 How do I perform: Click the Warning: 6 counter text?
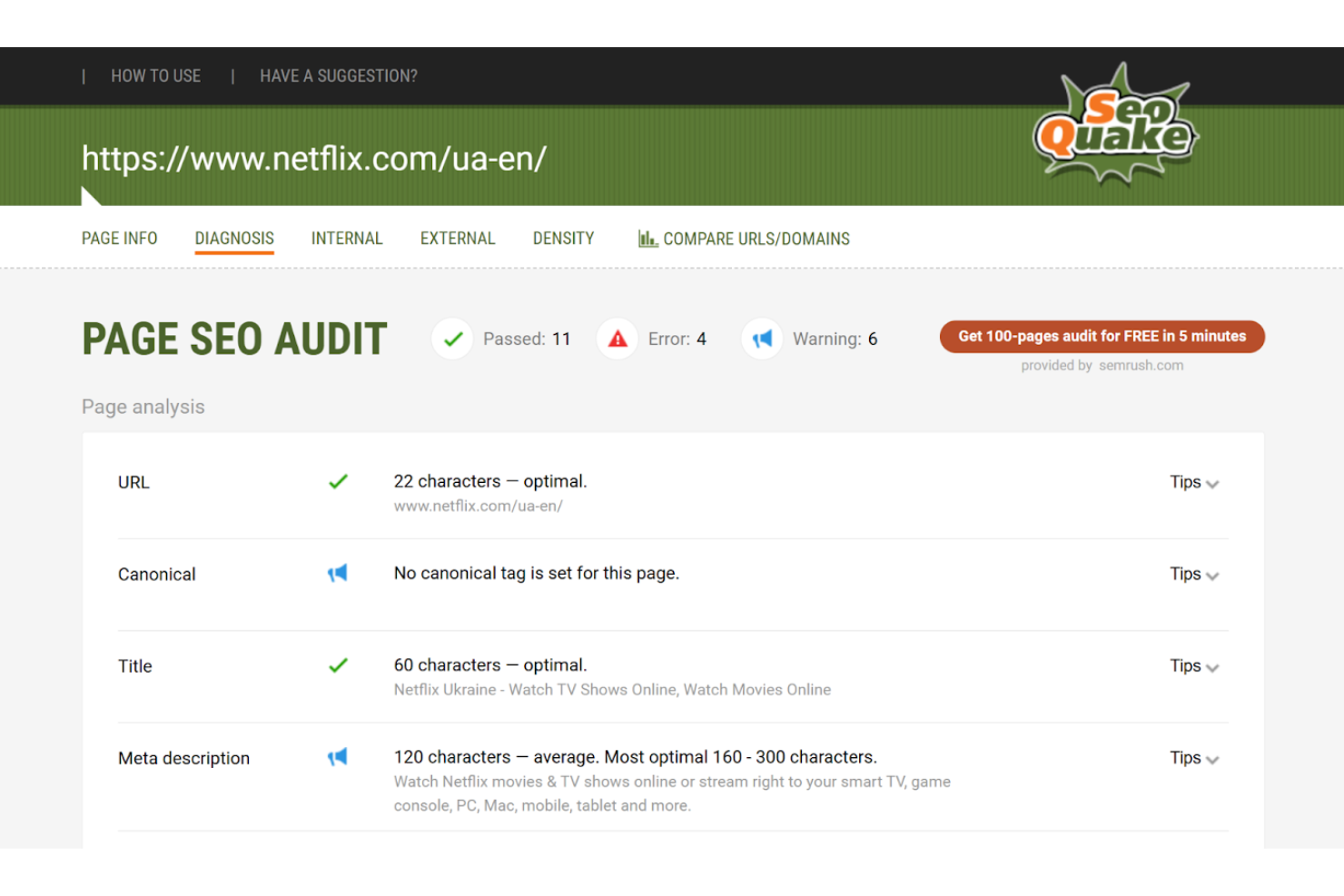point(835,339)
